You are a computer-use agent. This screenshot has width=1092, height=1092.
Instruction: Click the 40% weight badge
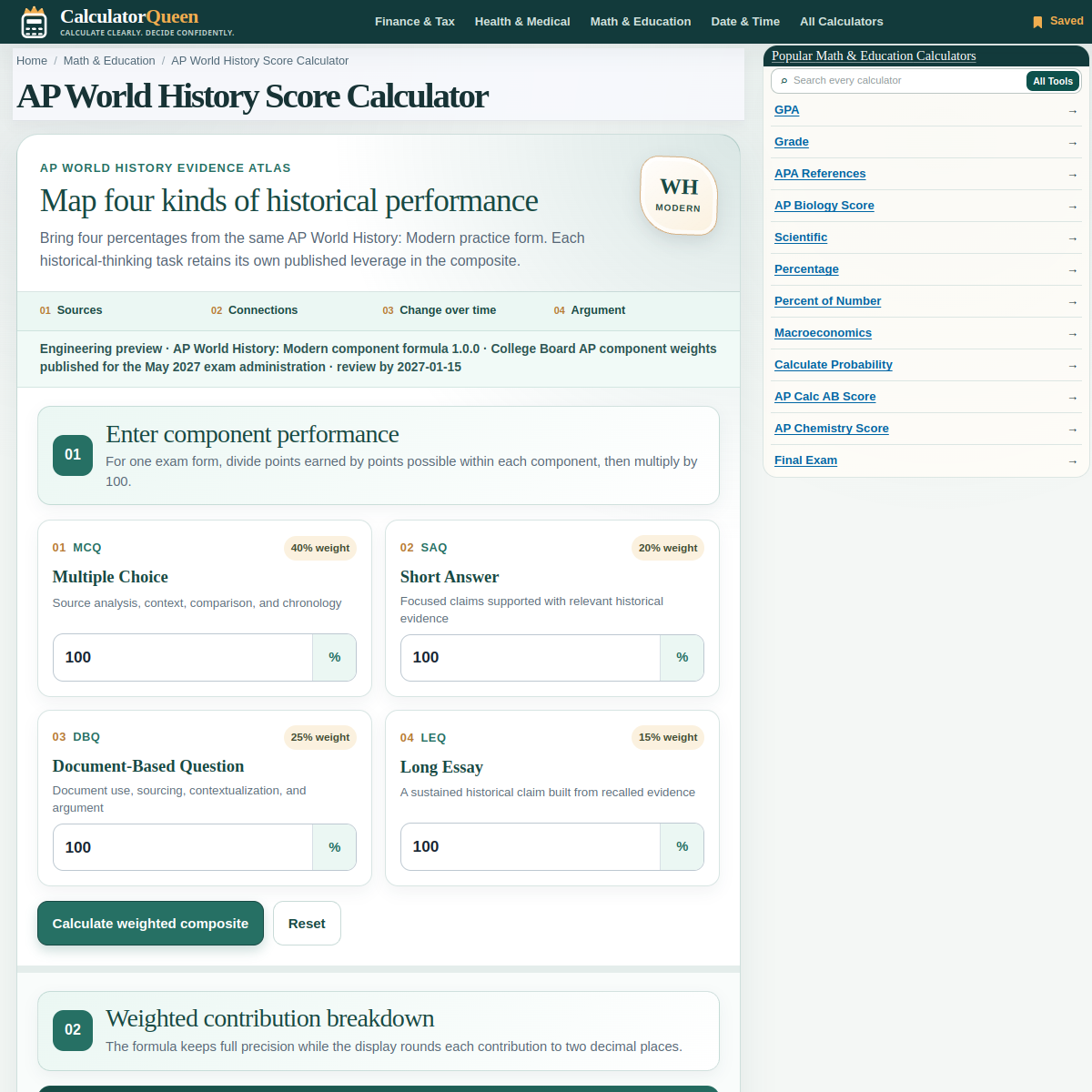pyautogui.click(x=320, y=548)
